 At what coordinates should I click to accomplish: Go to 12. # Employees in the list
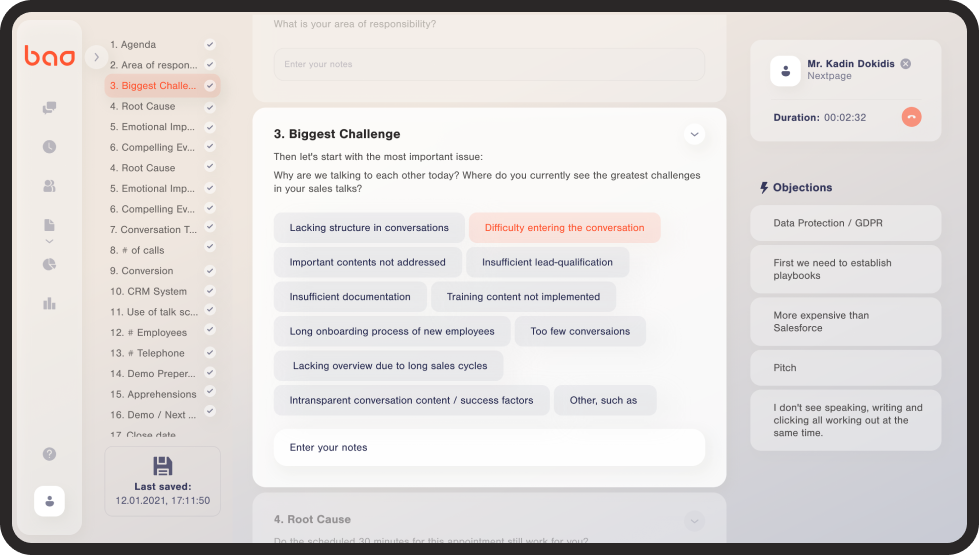tap(149, 333)
